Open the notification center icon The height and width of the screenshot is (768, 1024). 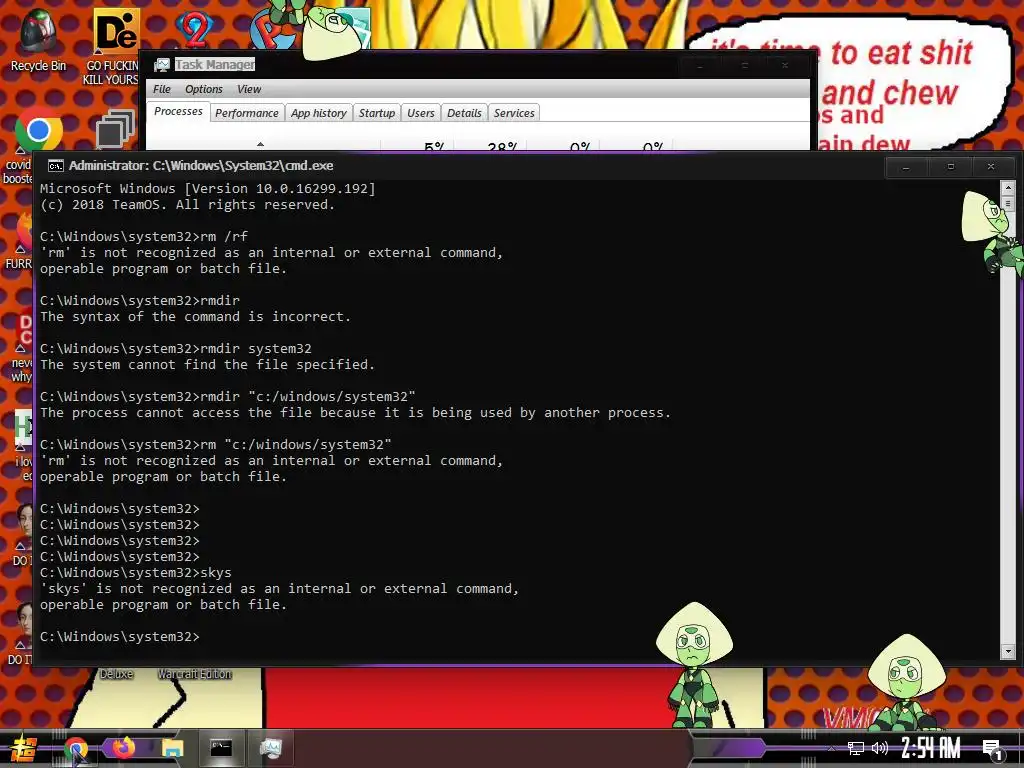pyautogui.click(x=992, y=749)
